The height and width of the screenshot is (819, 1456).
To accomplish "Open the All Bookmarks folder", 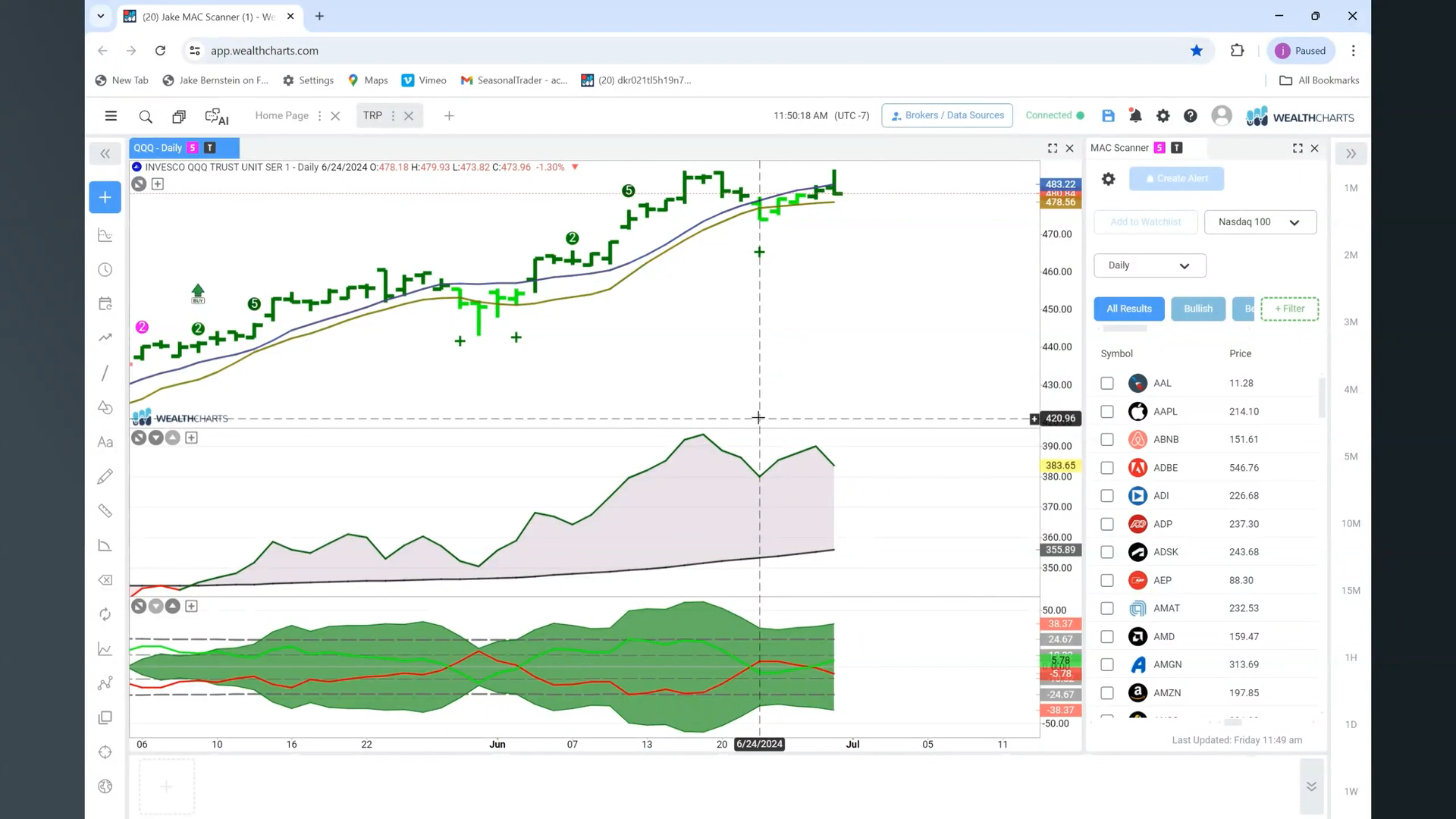I will coord(1319,80).
